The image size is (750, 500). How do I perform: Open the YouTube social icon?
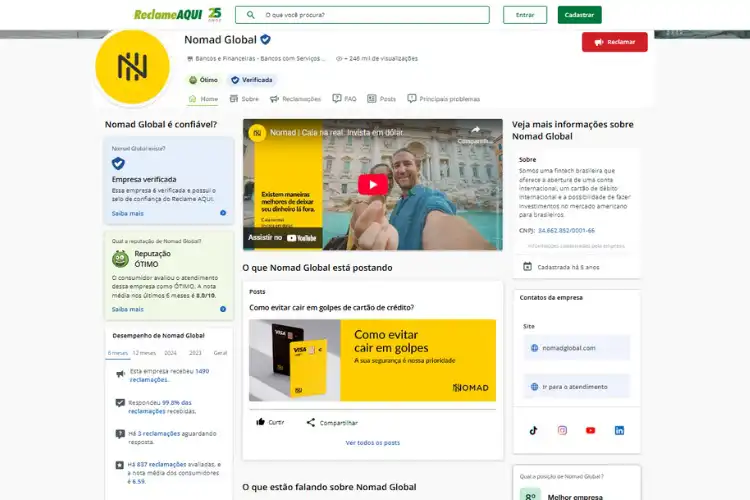(591, 430)
